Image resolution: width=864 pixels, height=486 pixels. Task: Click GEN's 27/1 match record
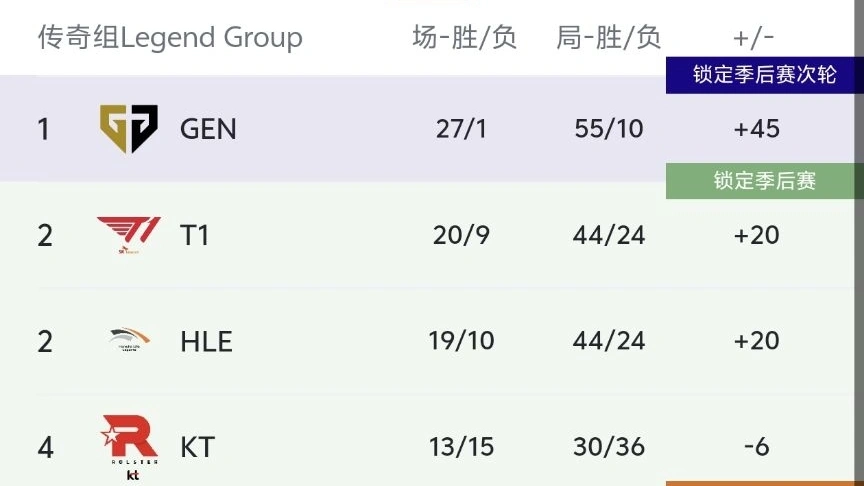point(461,129)
